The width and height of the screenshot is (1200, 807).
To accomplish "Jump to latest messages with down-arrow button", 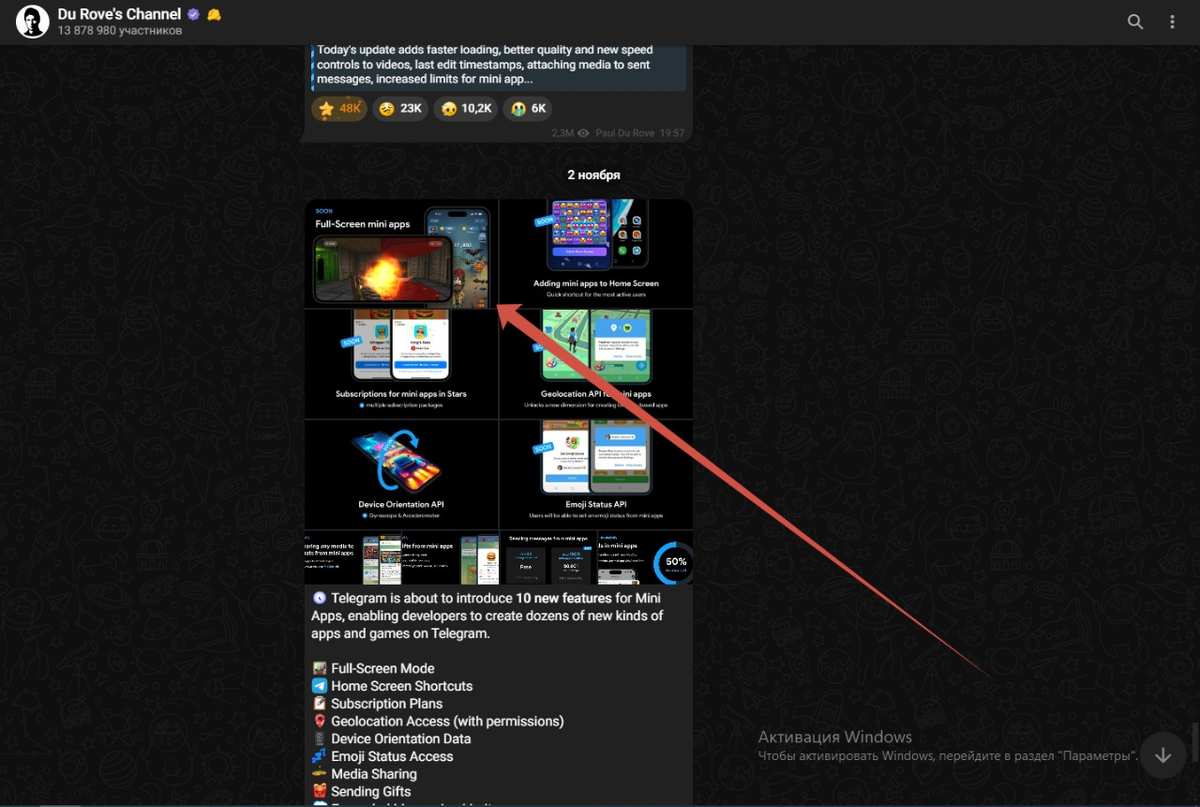I will pos(1163,755).
